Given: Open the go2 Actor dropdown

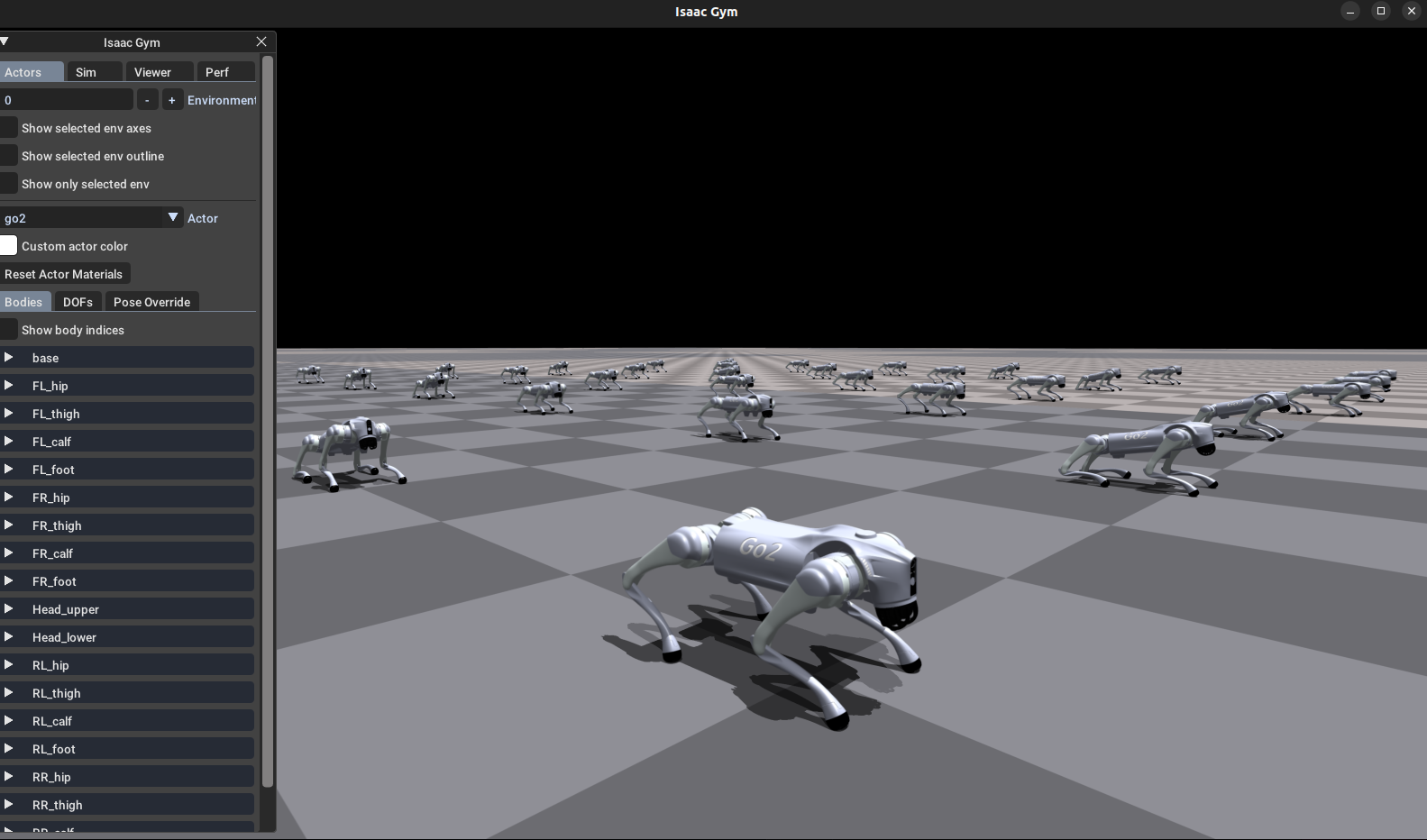Looking at the screenshot, I should tap(91, 218).
